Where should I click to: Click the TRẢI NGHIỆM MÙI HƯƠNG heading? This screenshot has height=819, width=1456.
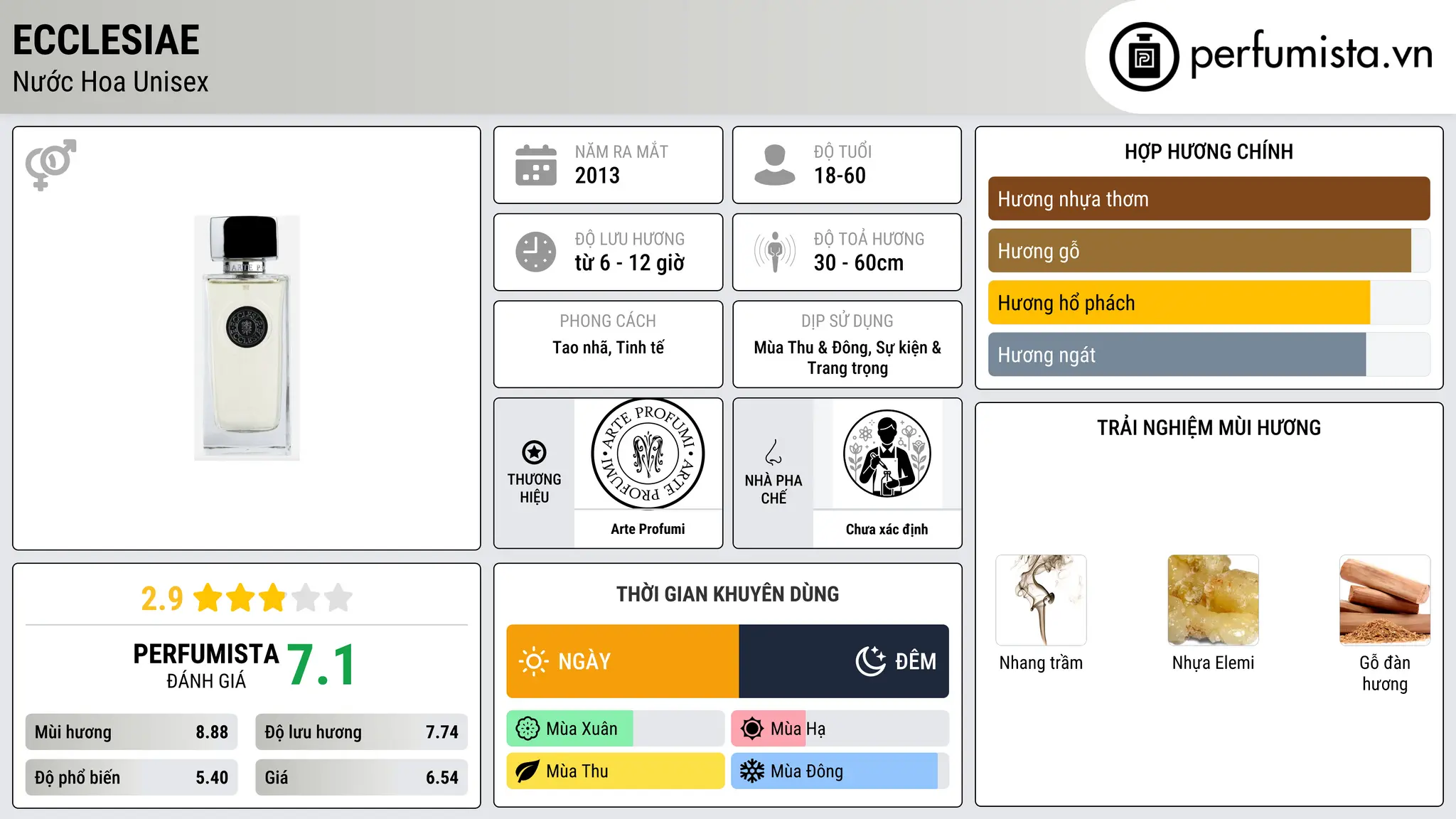coord(1209,427)
